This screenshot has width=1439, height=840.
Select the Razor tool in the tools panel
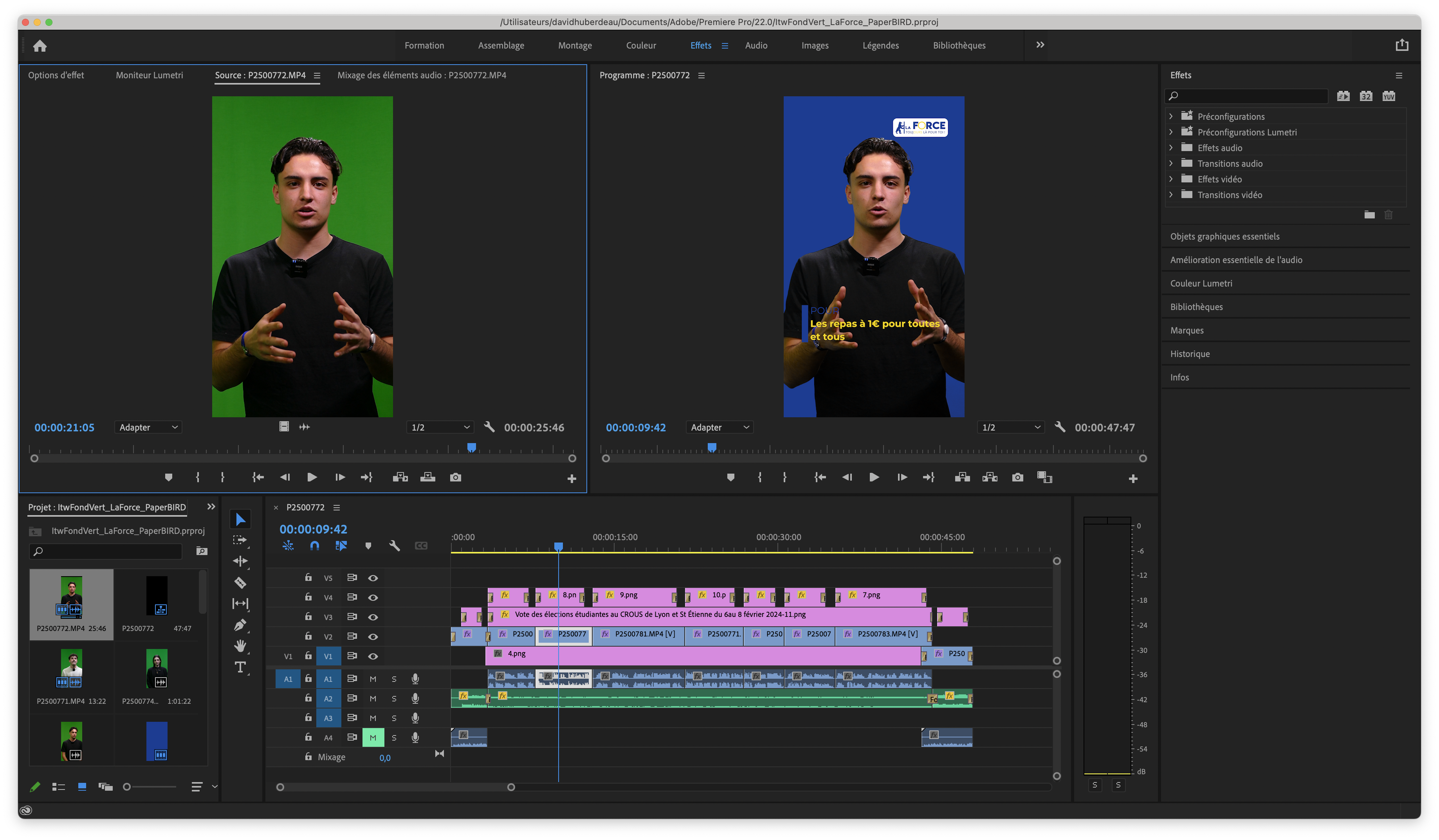tap(240, 582)
